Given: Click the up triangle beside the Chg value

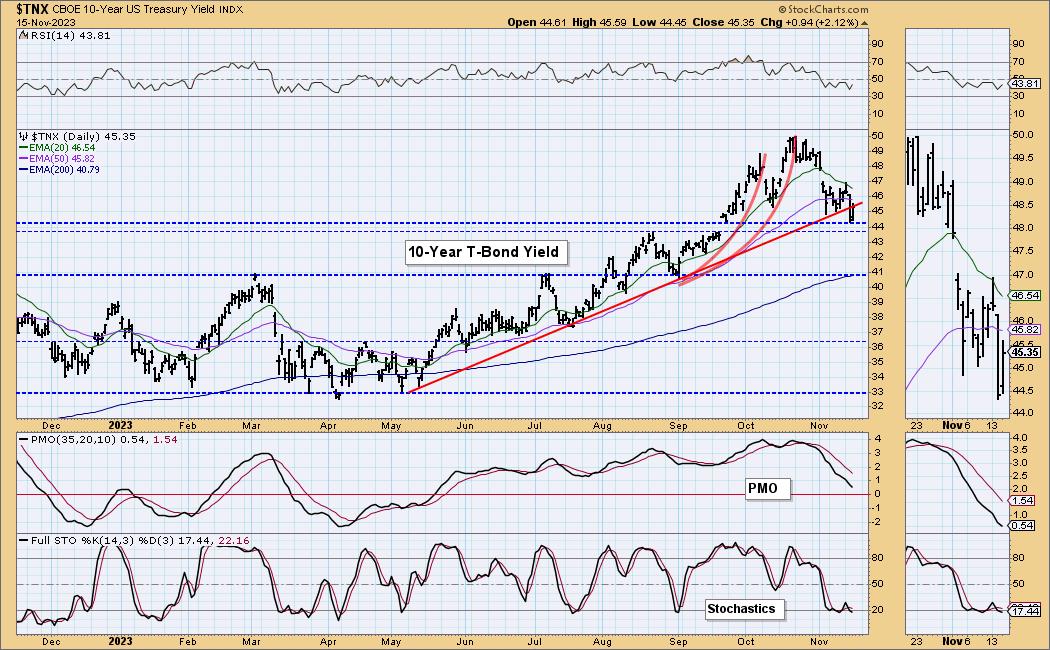Looking at the screenshot, I should click(x=864, y=23).
